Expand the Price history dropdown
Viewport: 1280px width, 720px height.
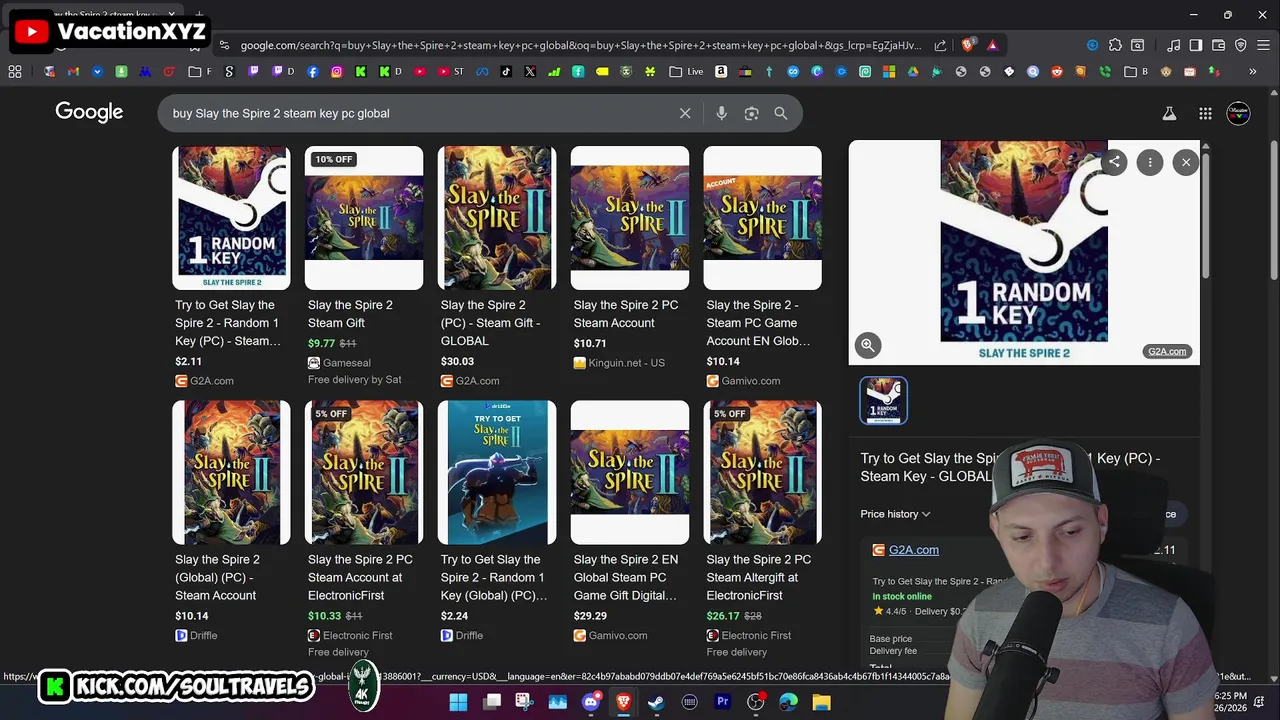[x=895, y=514]
